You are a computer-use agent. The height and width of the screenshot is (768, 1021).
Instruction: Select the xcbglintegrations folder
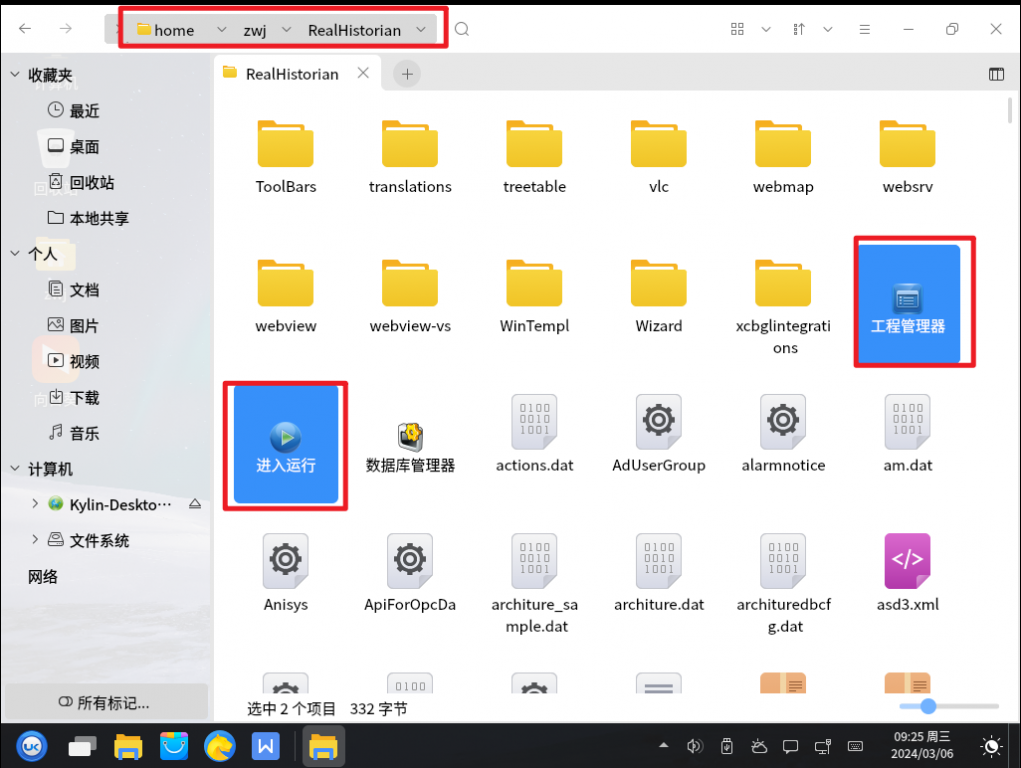[x=783, y=306]
